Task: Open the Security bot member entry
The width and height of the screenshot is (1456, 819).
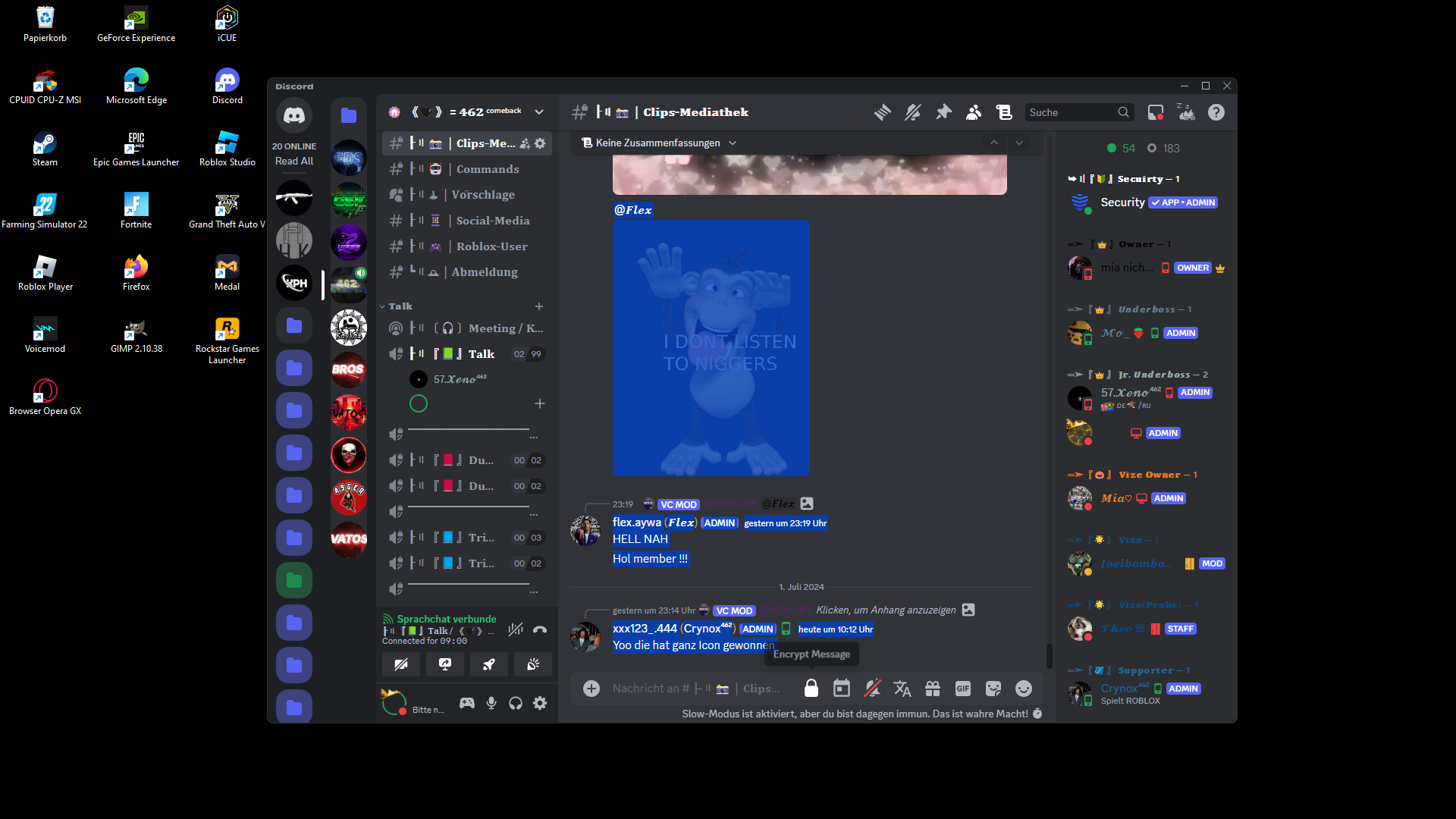Action: [1146, 202]
